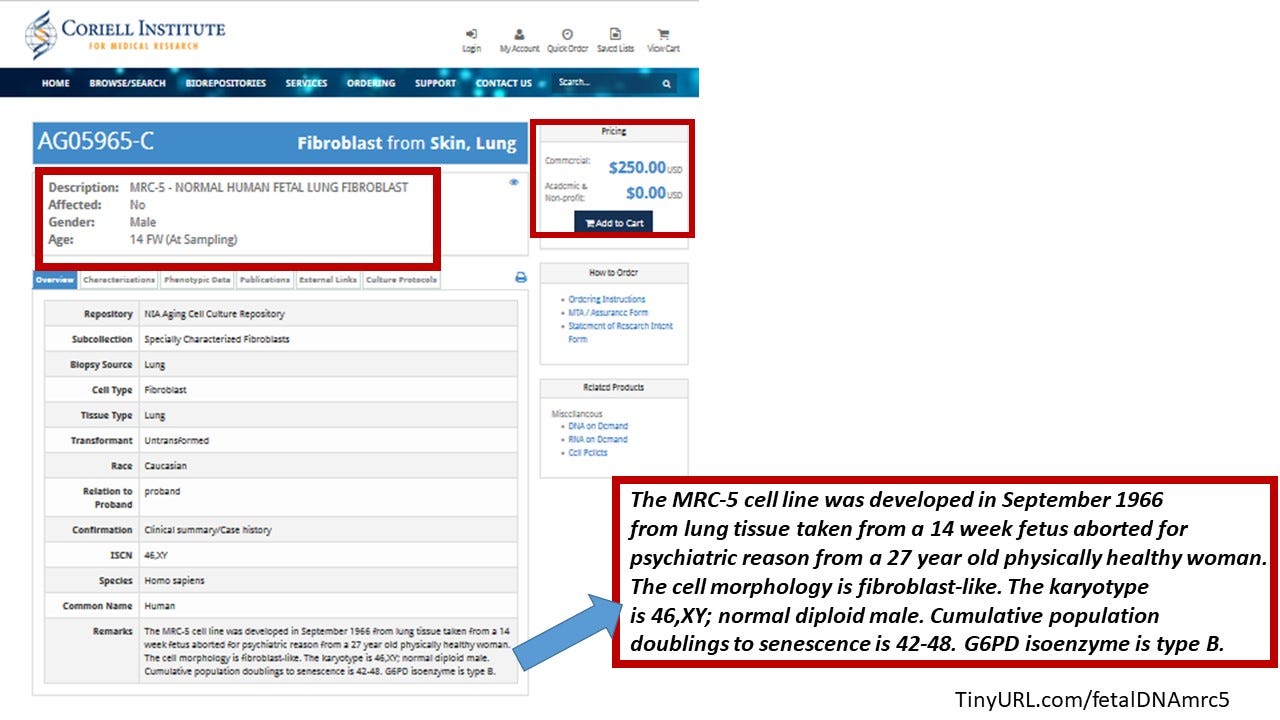Click the Coriell Institute logo
Screen dimensions: 1280x720
[x=125, y=34]
